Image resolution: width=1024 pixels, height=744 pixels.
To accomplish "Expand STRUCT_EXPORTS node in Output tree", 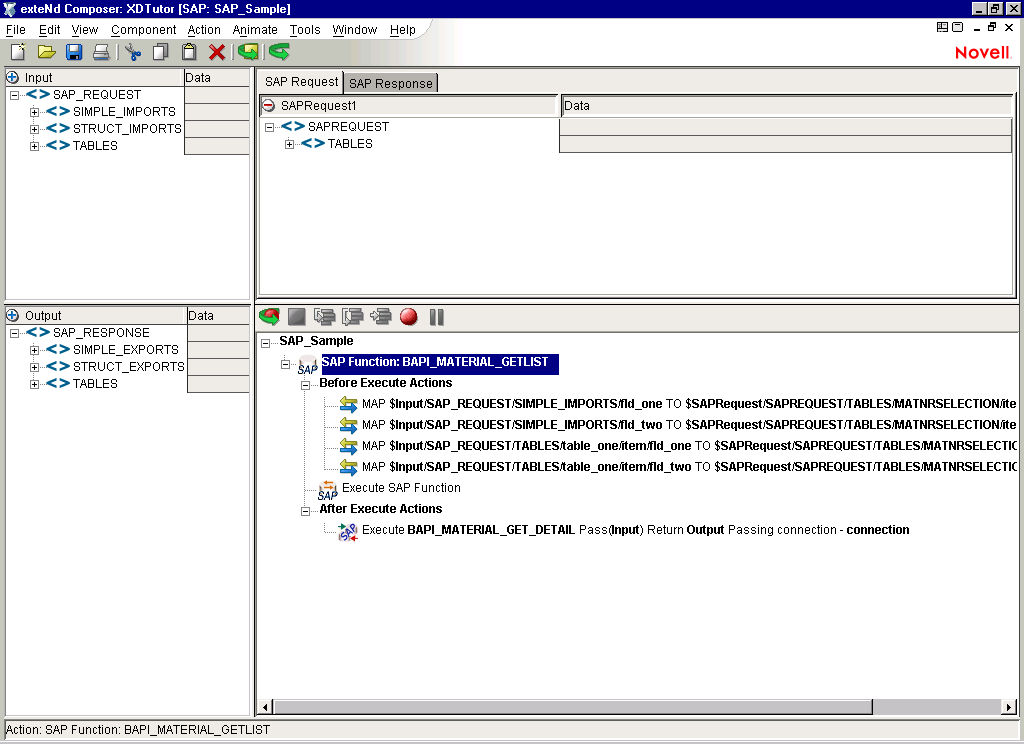I will click(34, 367).
